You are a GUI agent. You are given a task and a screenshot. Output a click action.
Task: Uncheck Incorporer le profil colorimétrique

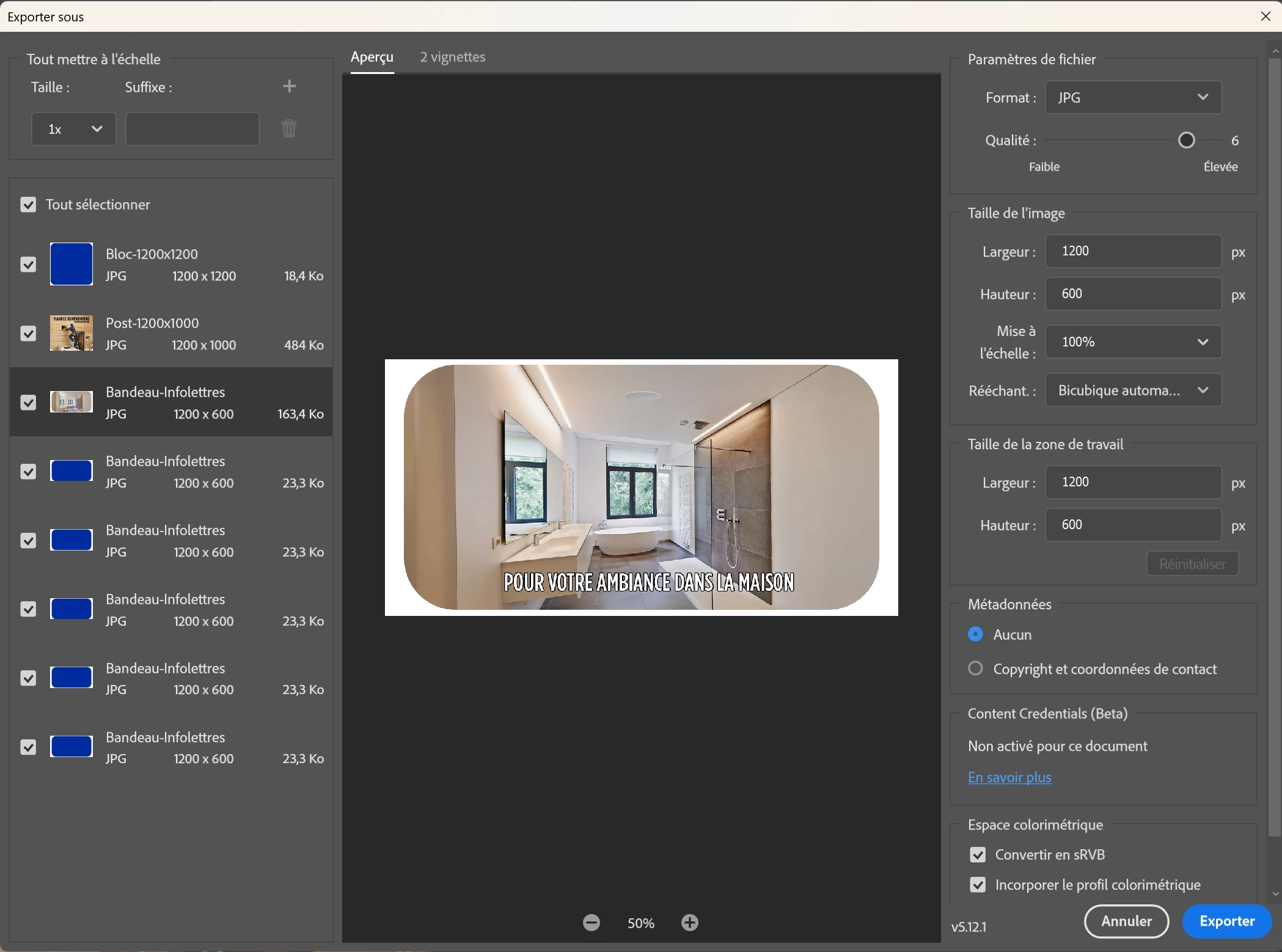point(978,885)
